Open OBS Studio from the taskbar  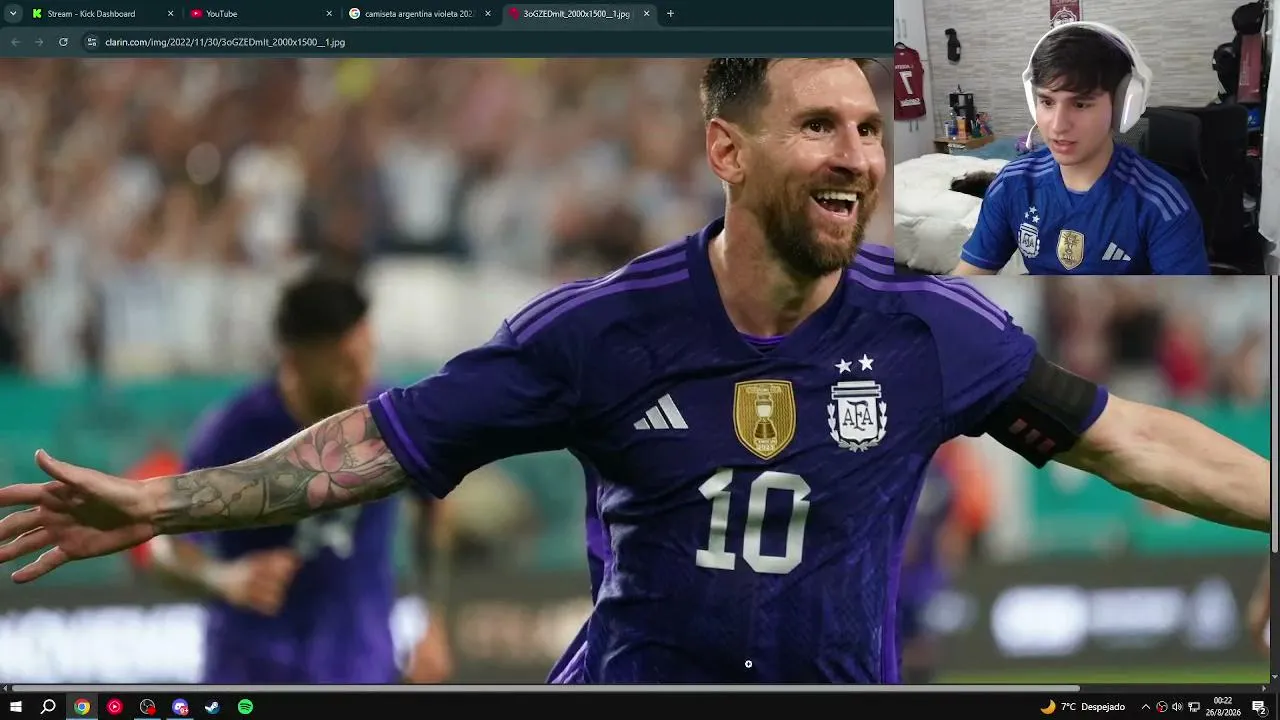pos(148,707)
